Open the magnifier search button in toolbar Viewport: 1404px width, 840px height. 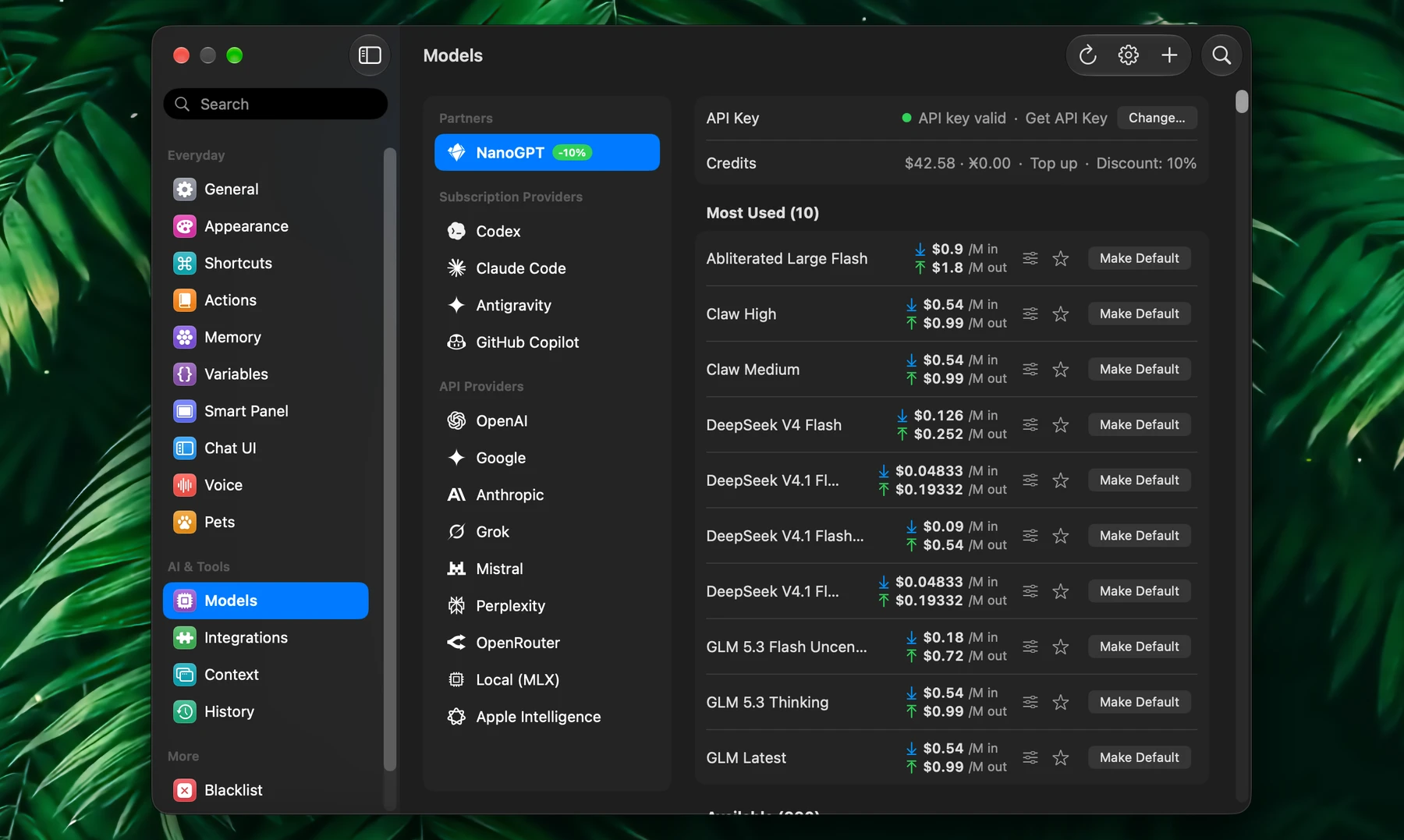point(1221,55)
